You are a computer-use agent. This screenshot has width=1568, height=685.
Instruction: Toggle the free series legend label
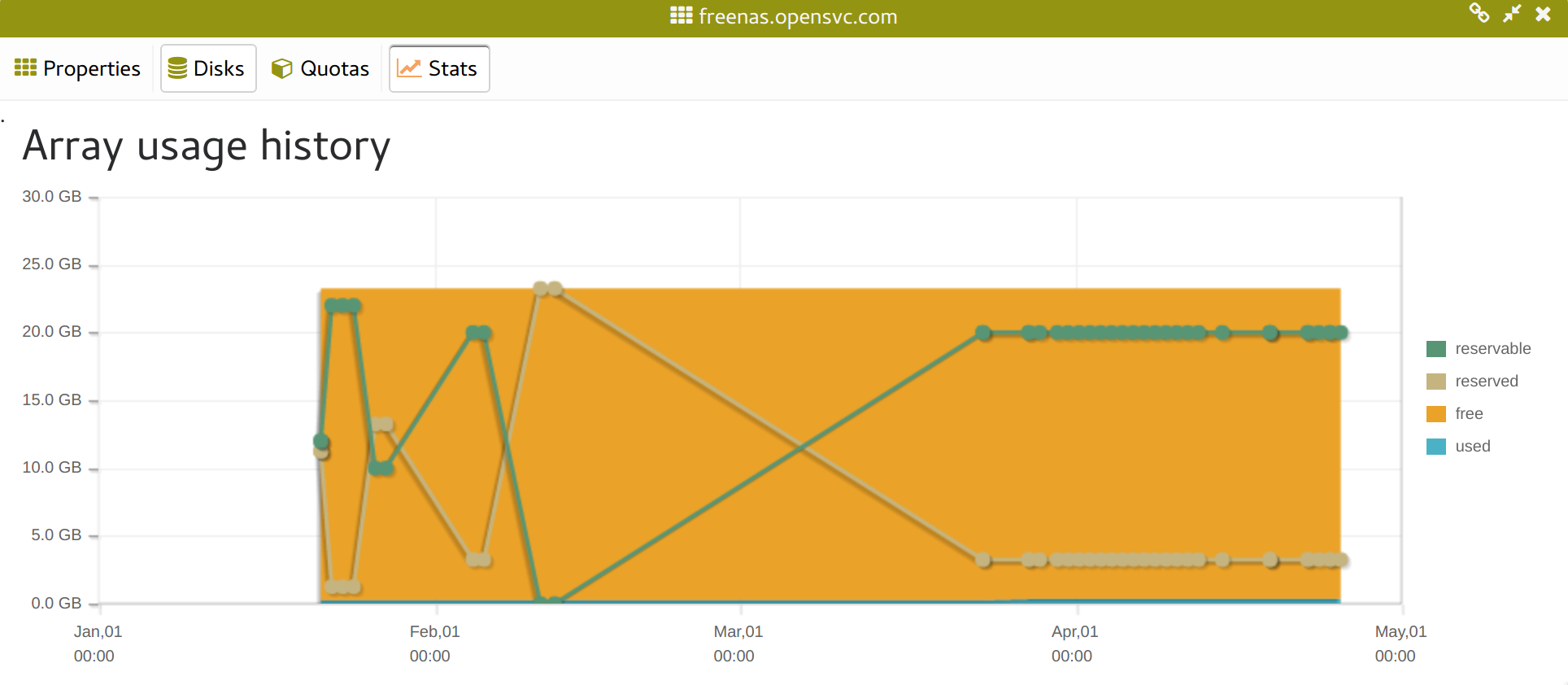(1469, 413)
